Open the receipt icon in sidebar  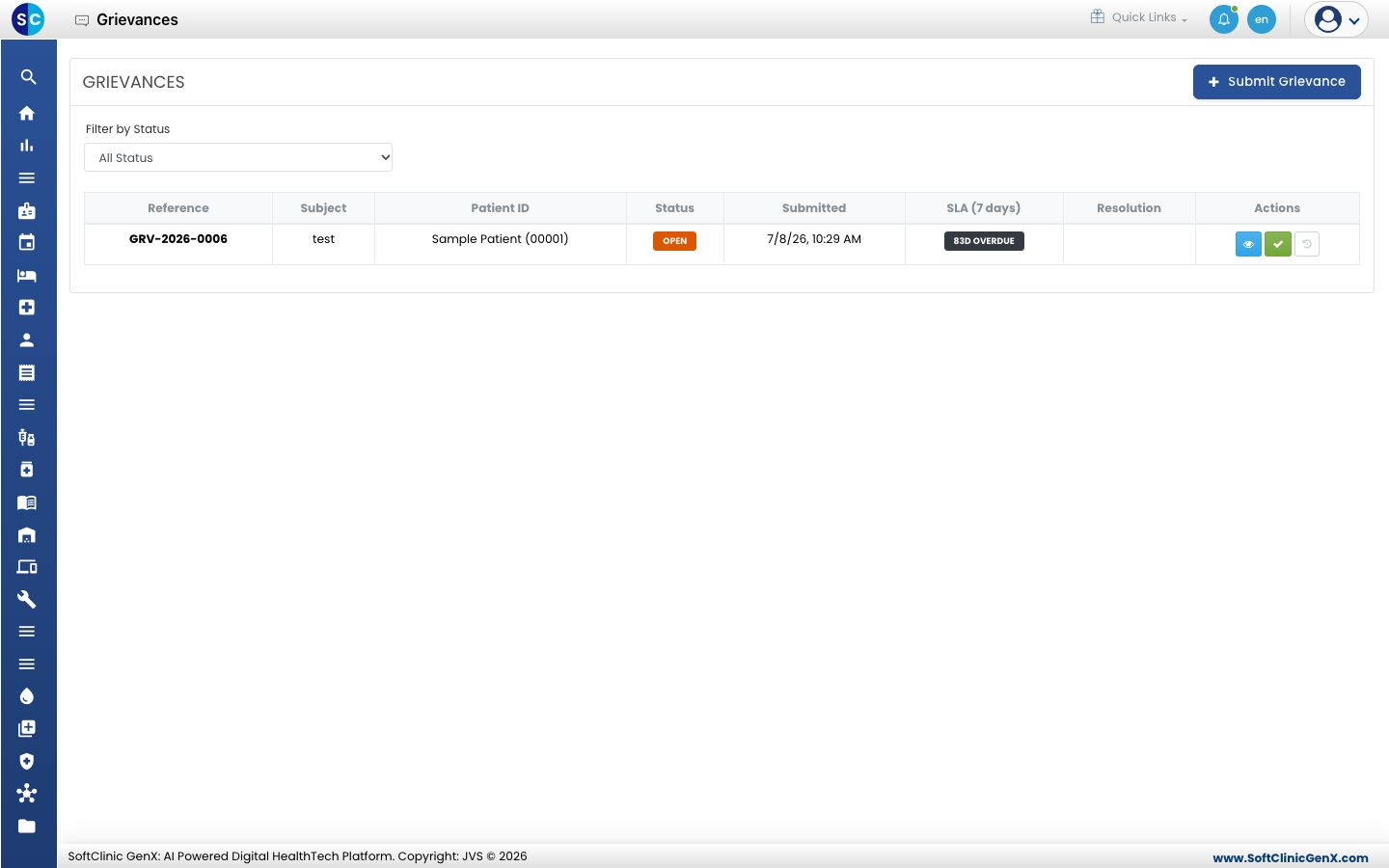coord(27,372)
